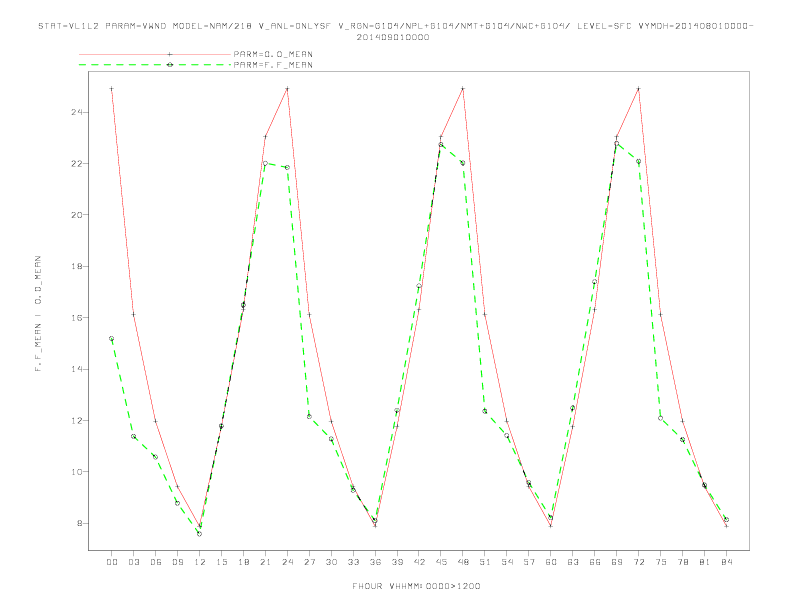Select the green dashed legend line sample
This screenshot has height=612, width=792.
(x=155, y=65)
